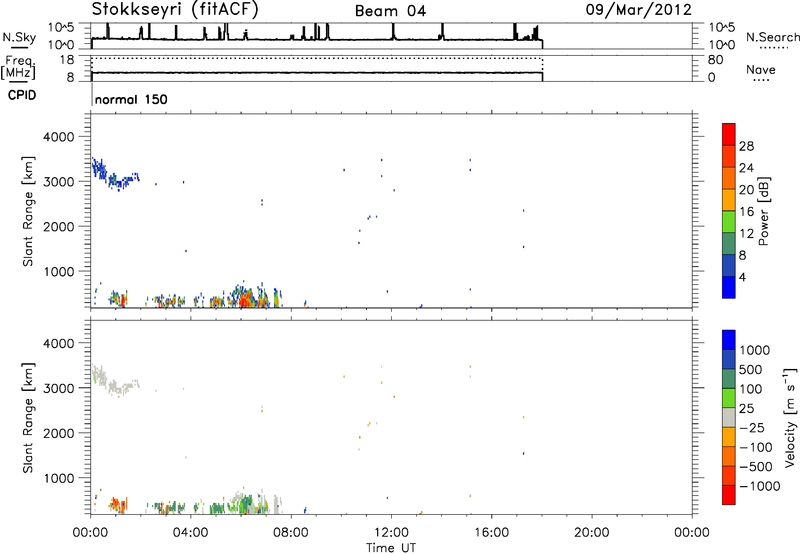
Task: Pick the red top segment of Power colorbar
Action: point(729,134)
